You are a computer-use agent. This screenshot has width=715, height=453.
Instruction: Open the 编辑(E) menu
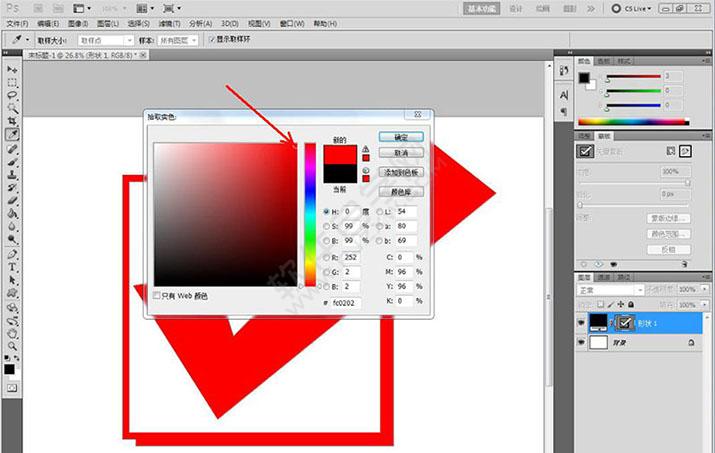[x=48, y=24]
